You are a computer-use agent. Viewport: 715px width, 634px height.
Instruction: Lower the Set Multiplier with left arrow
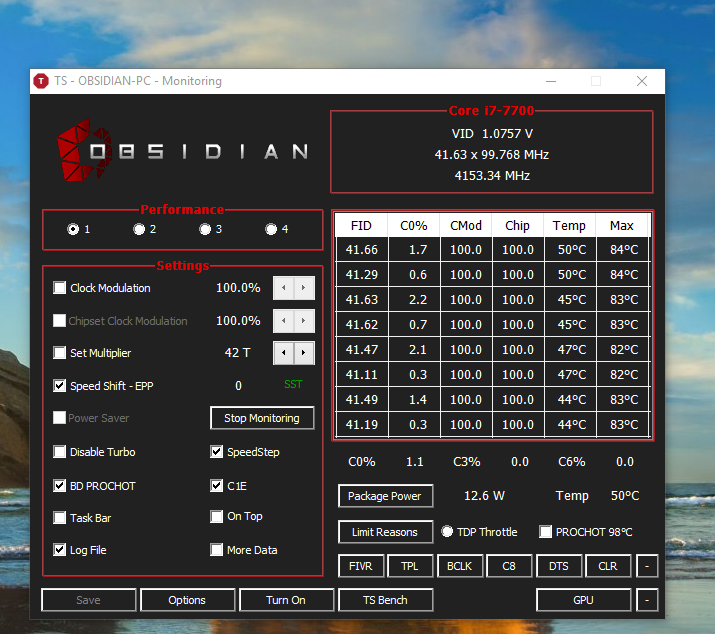tap(284, 353)
